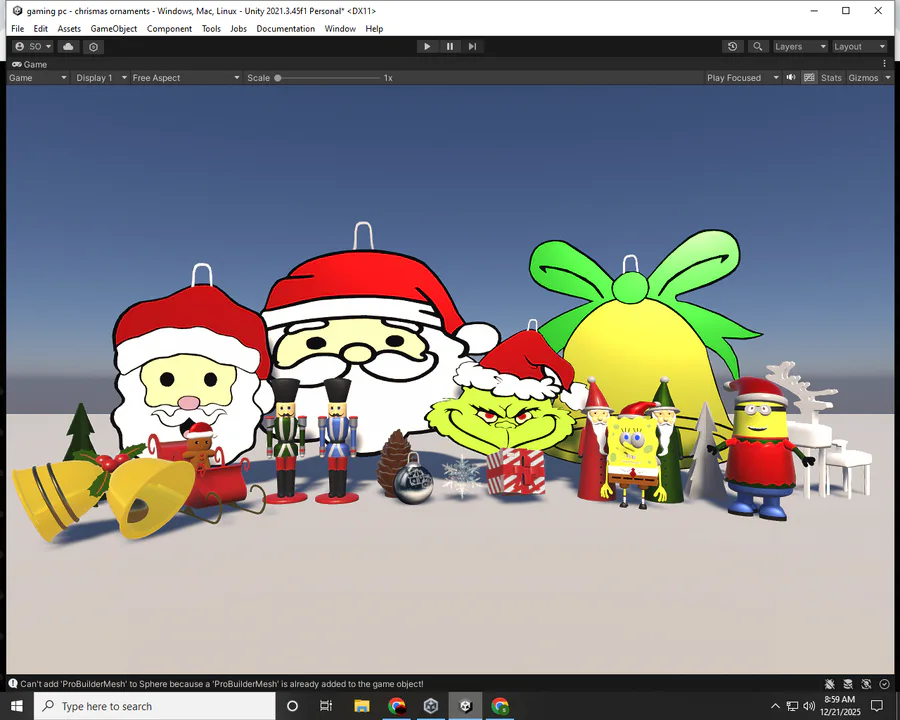Open the Window menu
This screenshot has width=900, height=720.
(340, 29)
